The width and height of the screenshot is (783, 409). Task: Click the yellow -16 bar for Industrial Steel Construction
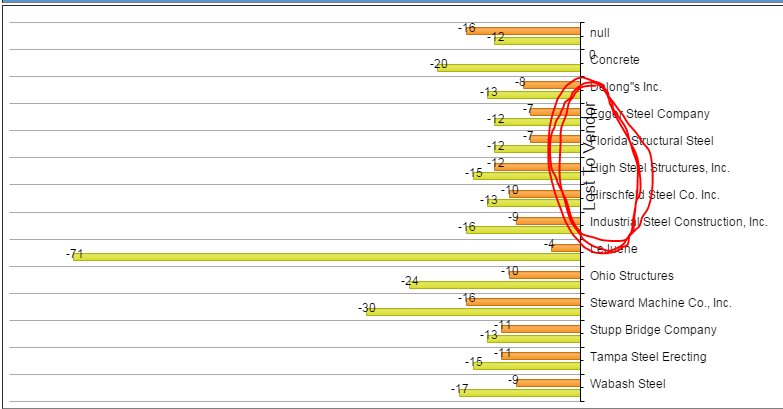[x=523, y=230]
